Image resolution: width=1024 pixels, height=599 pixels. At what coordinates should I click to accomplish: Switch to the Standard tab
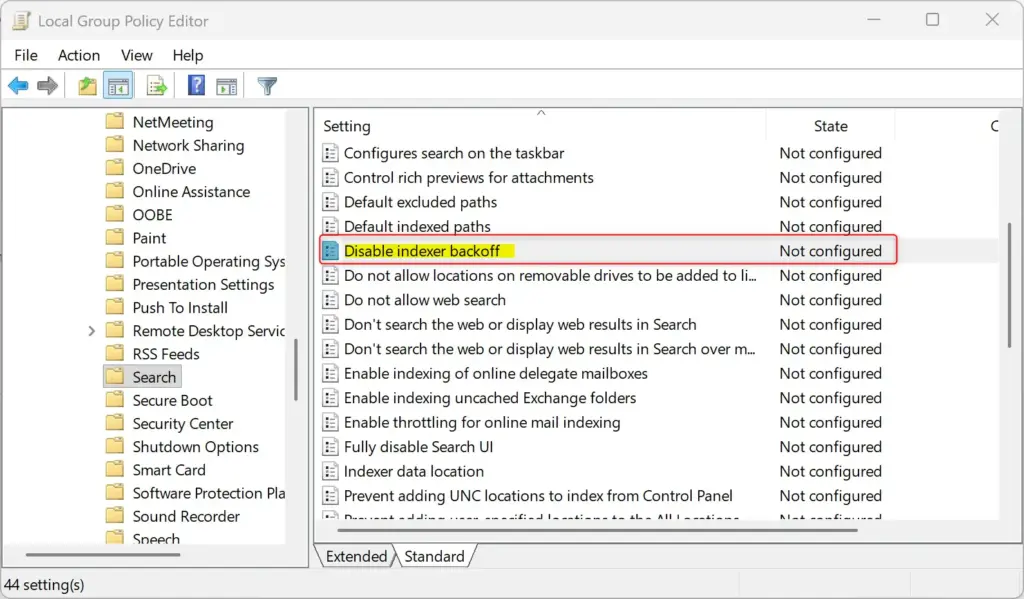point(434,557)
